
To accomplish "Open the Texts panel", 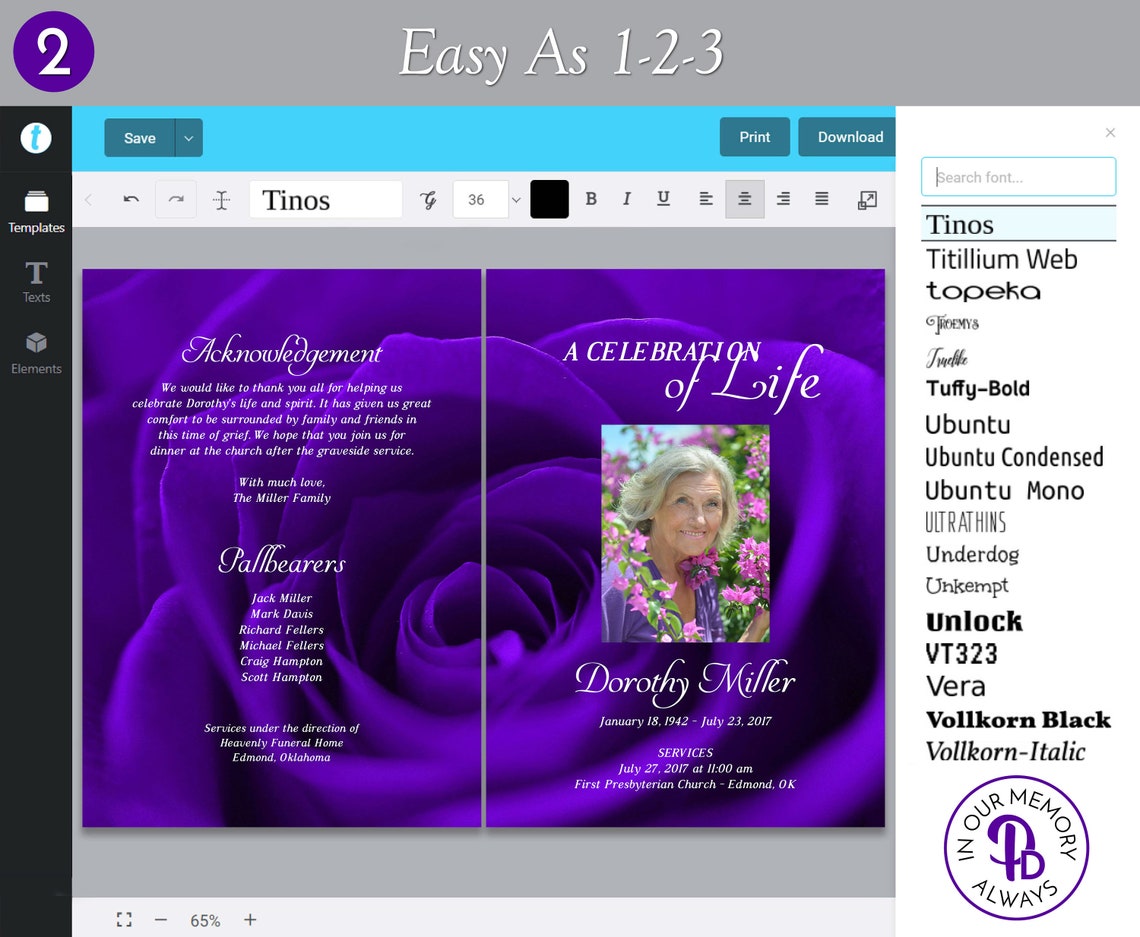I will coord(36,283).
